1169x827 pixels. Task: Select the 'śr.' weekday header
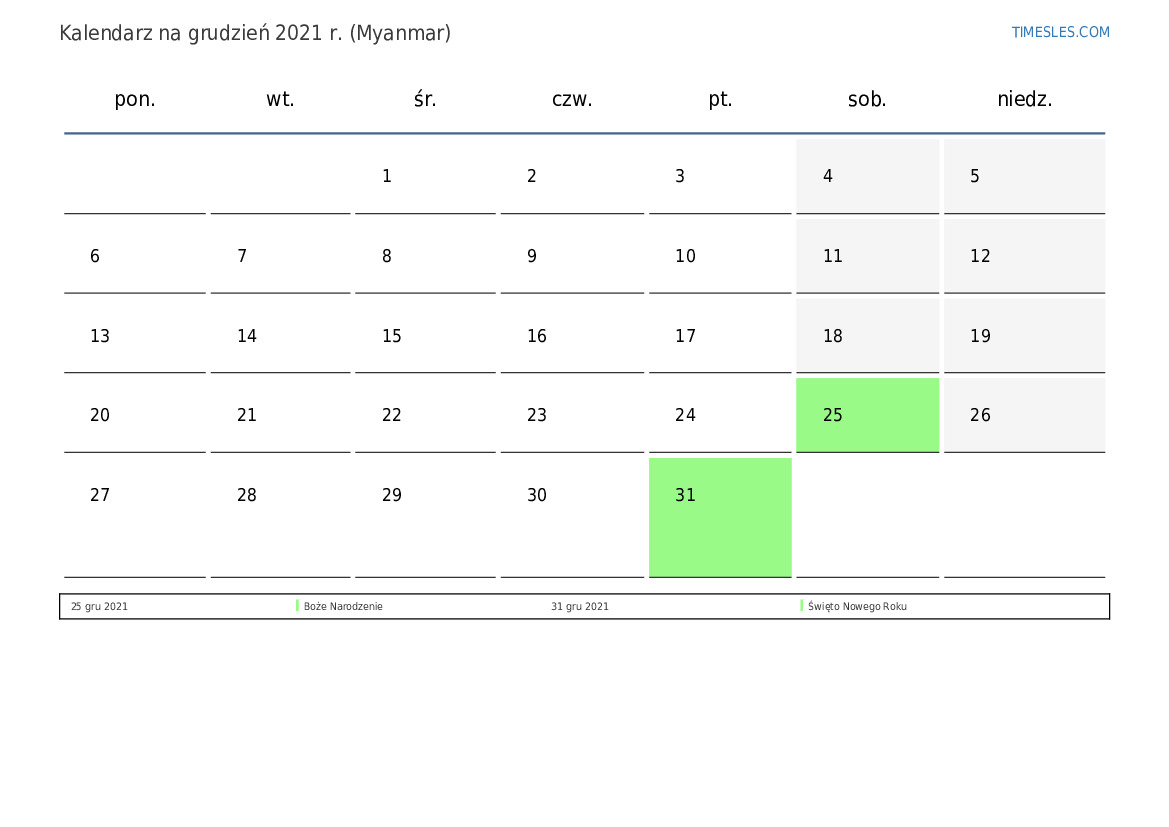click(x=425, y=99)
